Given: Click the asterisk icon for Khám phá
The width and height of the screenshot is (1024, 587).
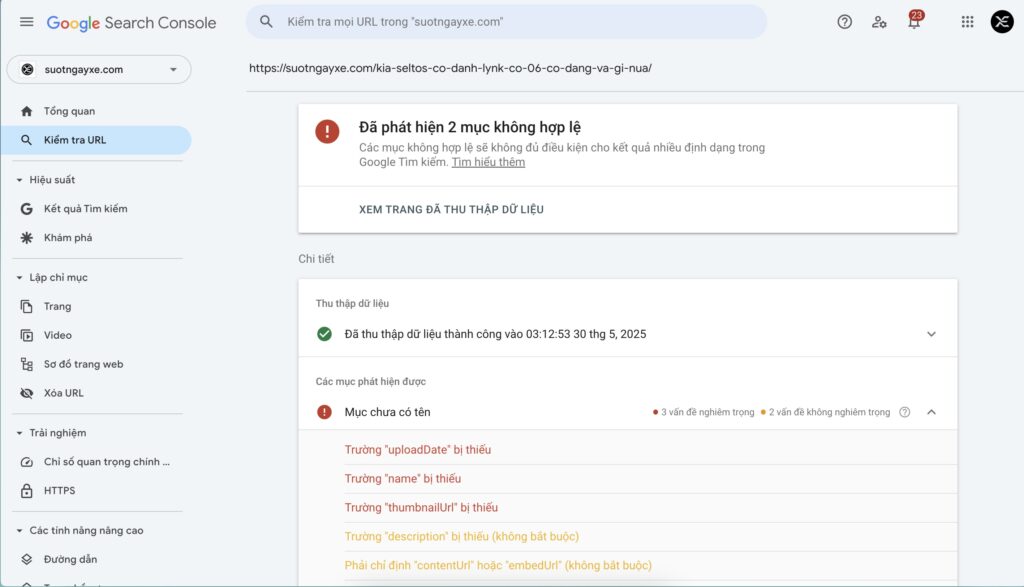Looking at the screenshot, I should [x=26, y=238].
